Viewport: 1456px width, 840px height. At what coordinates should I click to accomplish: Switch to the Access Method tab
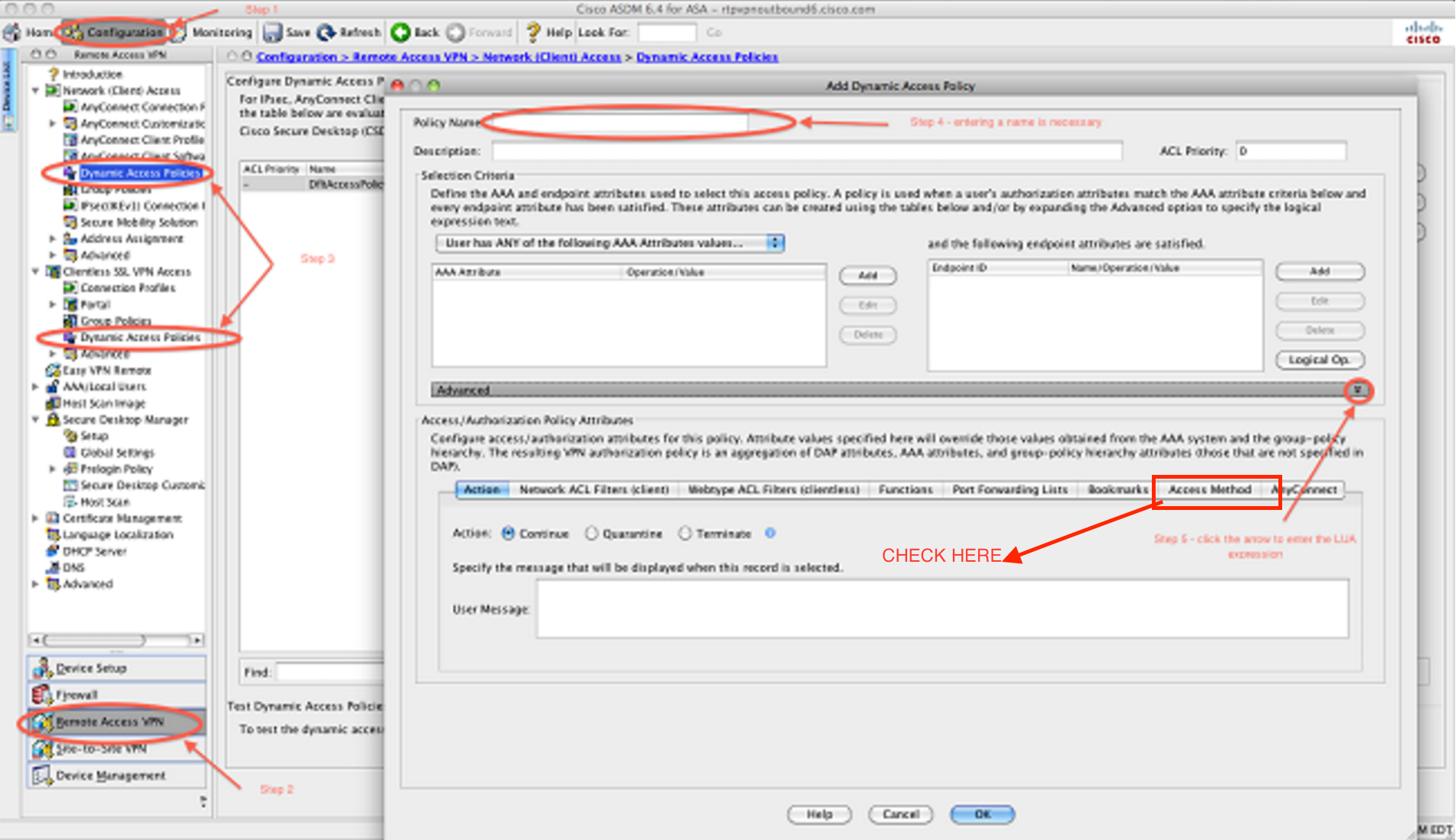coord(1210,489)
